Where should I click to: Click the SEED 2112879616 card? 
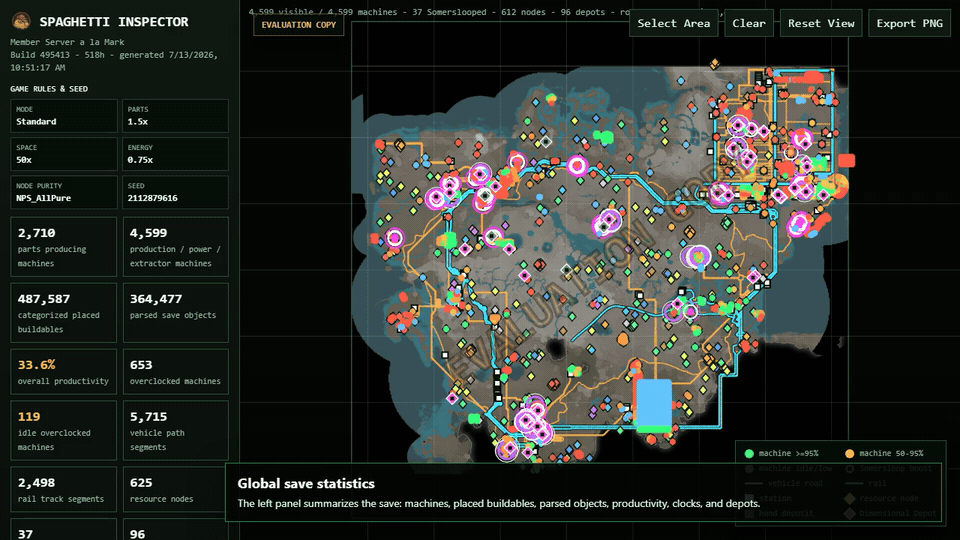[175, 192]
